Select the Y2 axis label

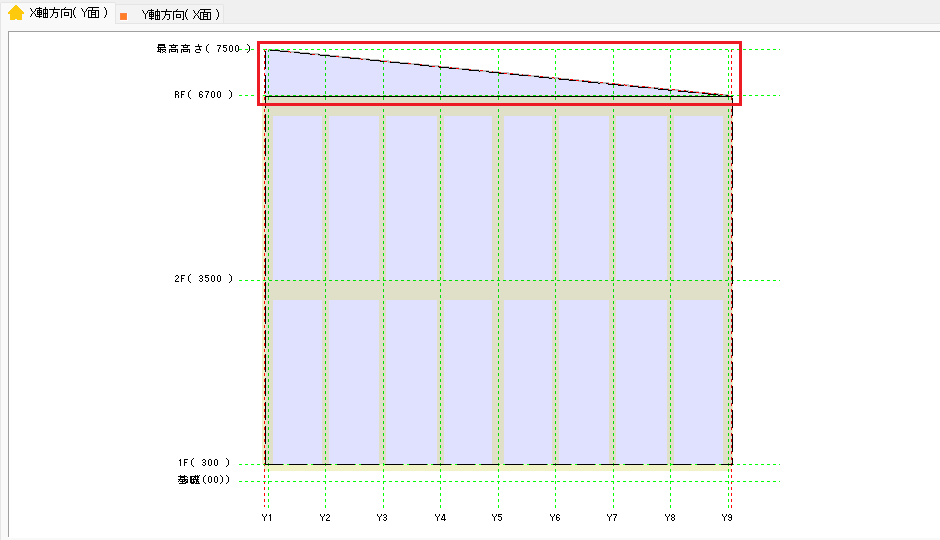tap(325, 518)
